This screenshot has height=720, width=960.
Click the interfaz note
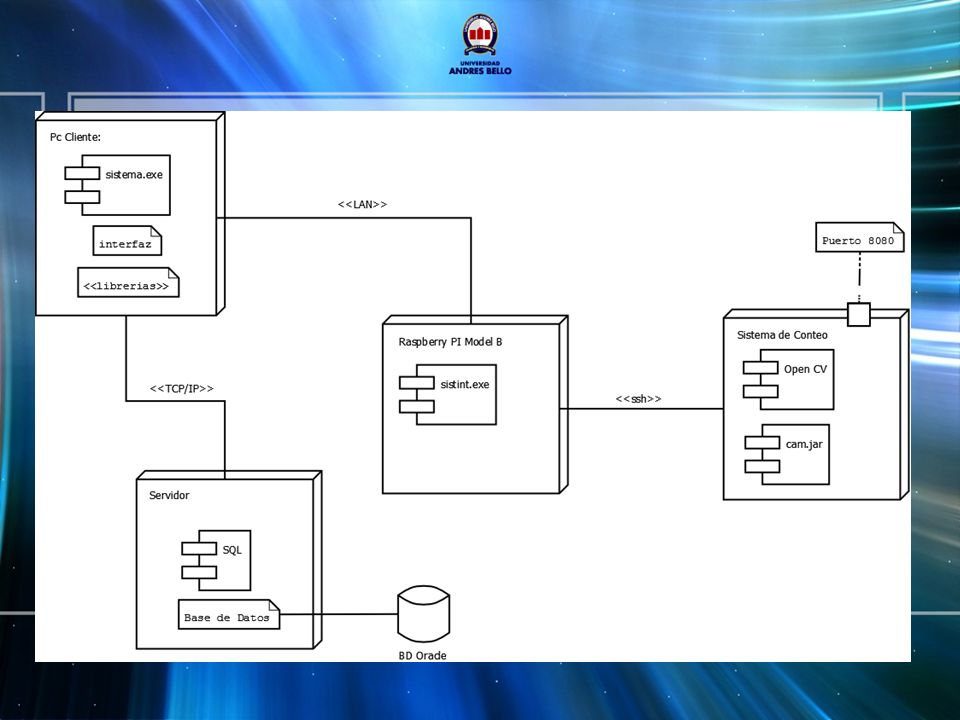127,241
